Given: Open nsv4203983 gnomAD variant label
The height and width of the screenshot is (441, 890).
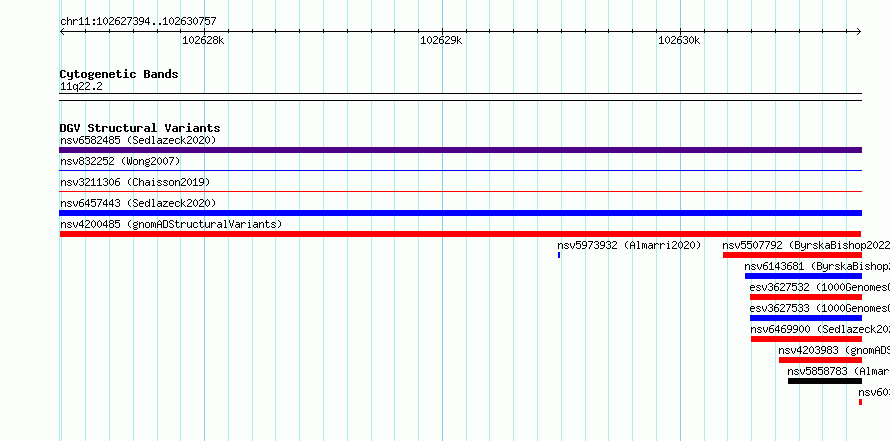Looking at the screenshot, I should click(x=834, y=350).
